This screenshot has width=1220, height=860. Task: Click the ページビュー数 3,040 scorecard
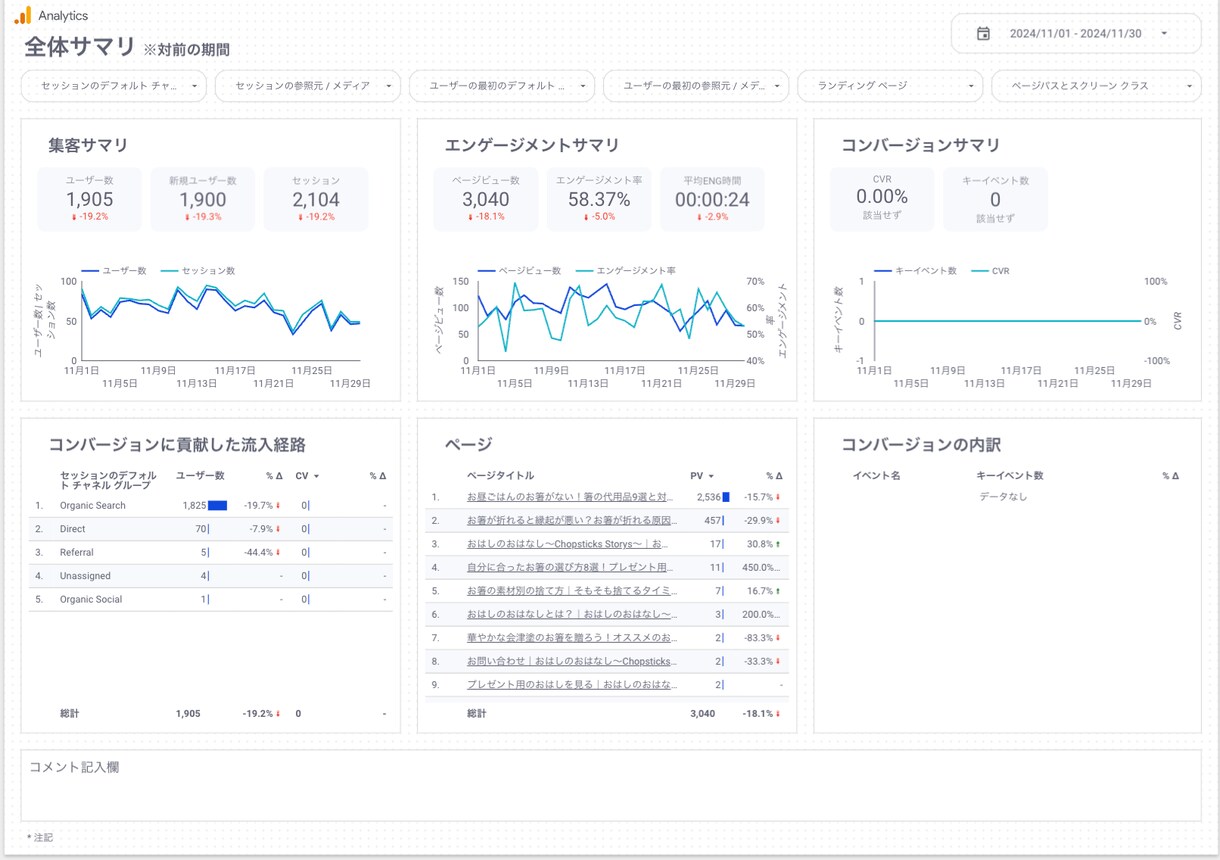pyautogui.click(x=486, y=199)
